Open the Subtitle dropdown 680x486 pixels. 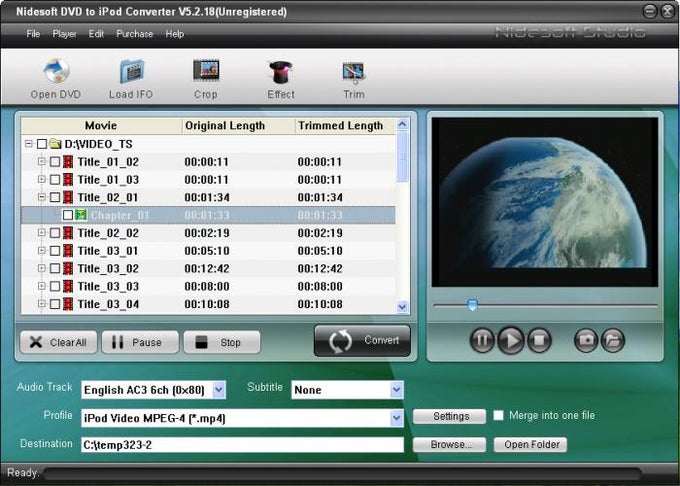pos(396,390)
